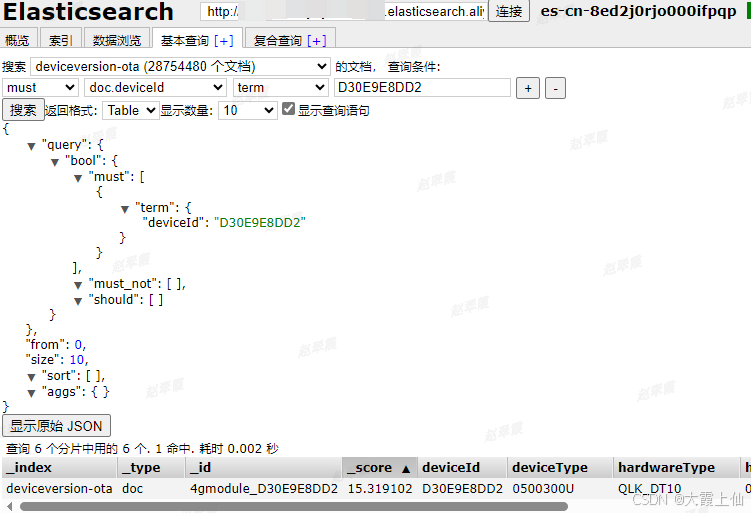Open the doc.deviceId field dropdown

coord(155,88)
